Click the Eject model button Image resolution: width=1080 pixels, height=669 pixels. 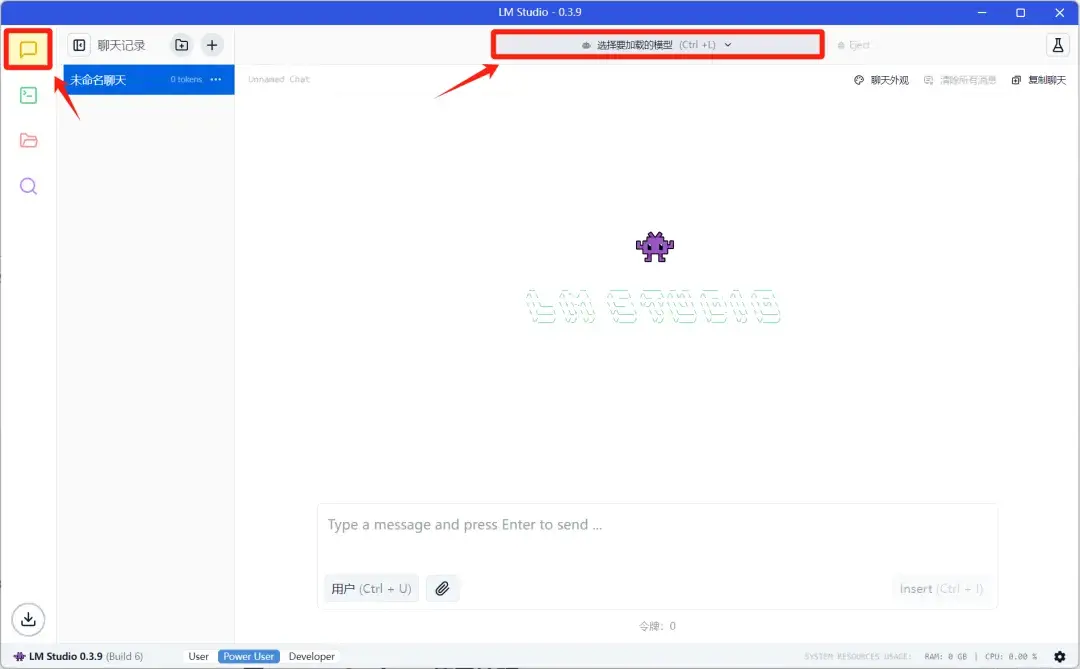pyautogui.click(x=853, y=45)
